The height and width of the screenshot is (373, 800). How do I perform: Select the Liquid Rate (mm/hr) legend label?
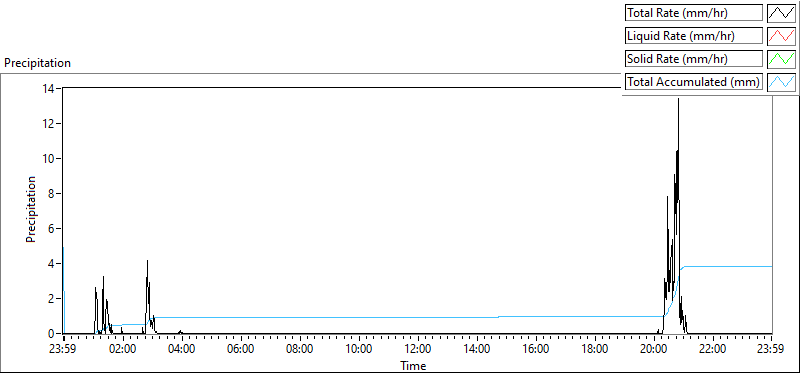[x=694, y=36]
